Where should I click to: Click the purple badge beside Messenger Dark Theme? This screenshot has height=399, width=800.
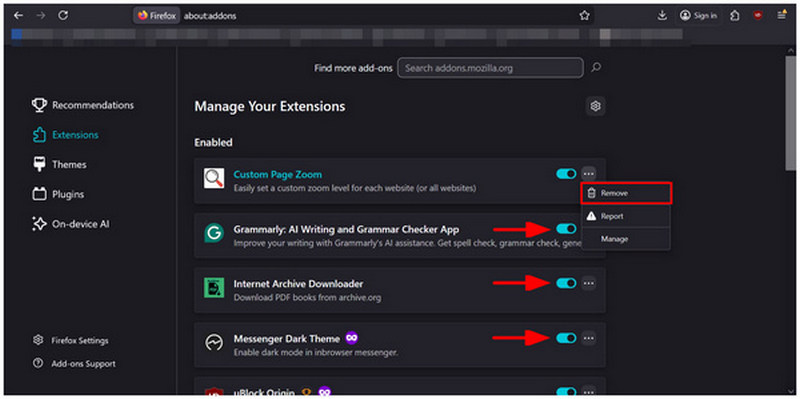(351, 337)
